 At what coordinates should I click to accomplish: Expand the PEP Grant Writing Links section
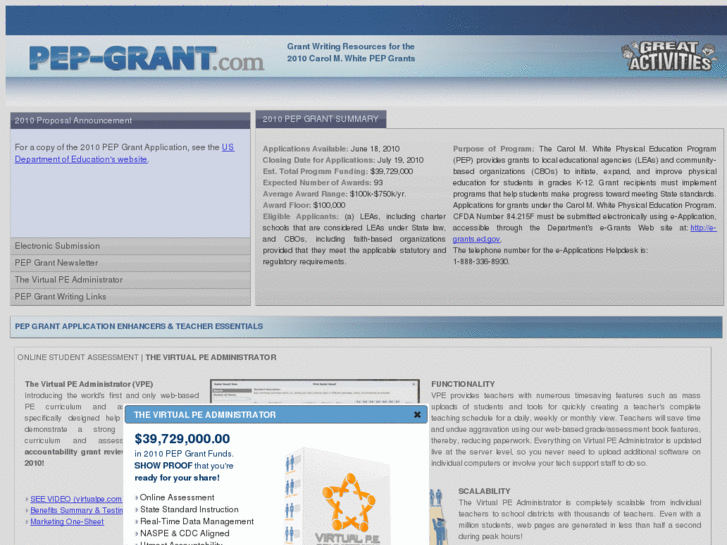click(130, 297)
